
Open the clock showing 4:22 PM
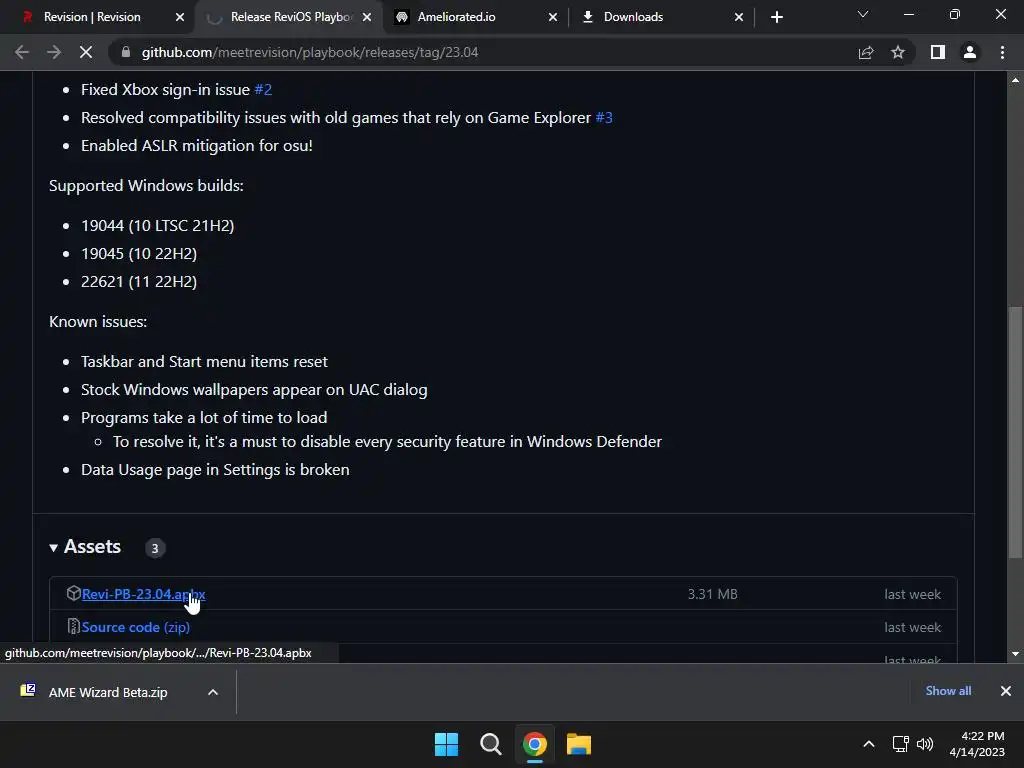pyautogui.click(x=977, y=744)
